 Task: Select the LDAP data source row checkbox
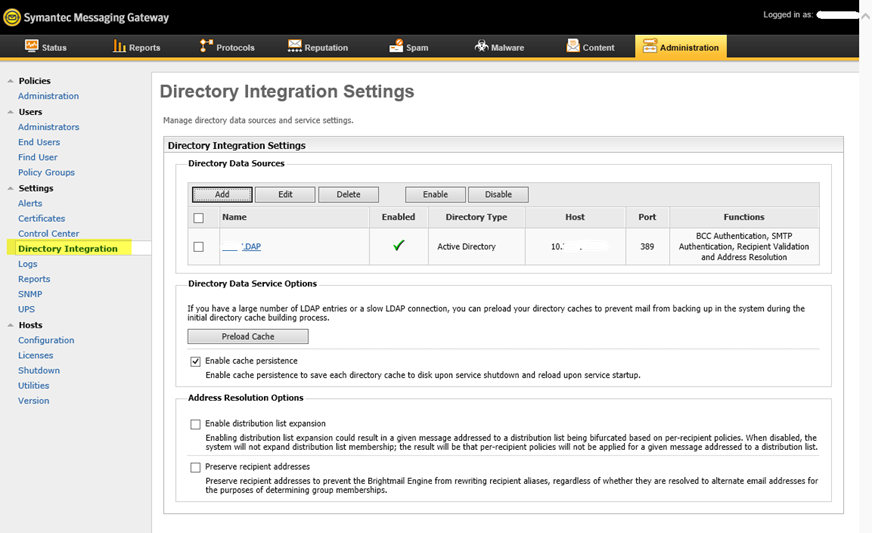199,246
